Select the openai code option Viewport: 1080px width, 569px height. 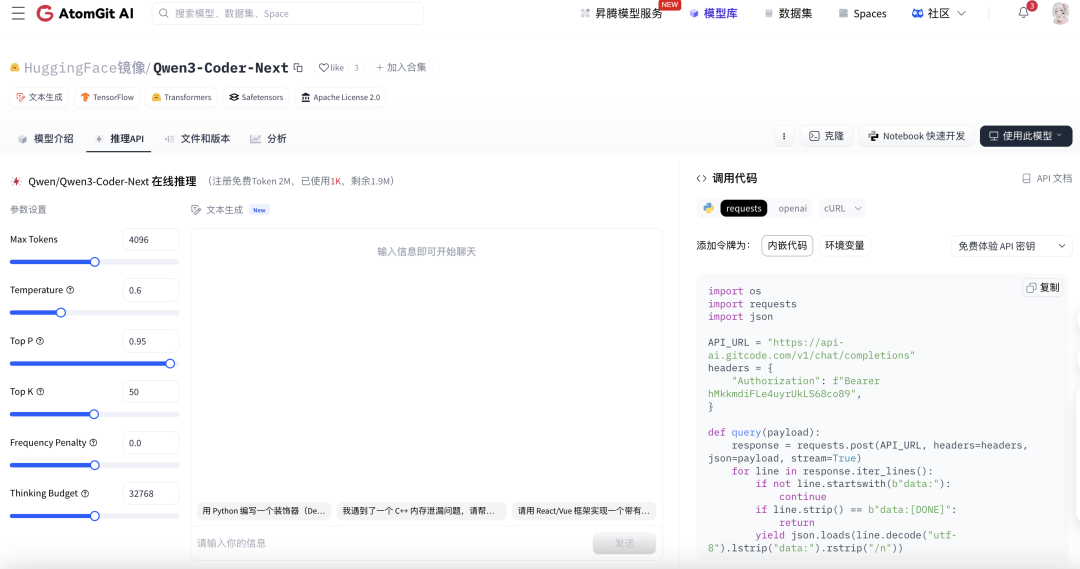click(x=793, y=208)
